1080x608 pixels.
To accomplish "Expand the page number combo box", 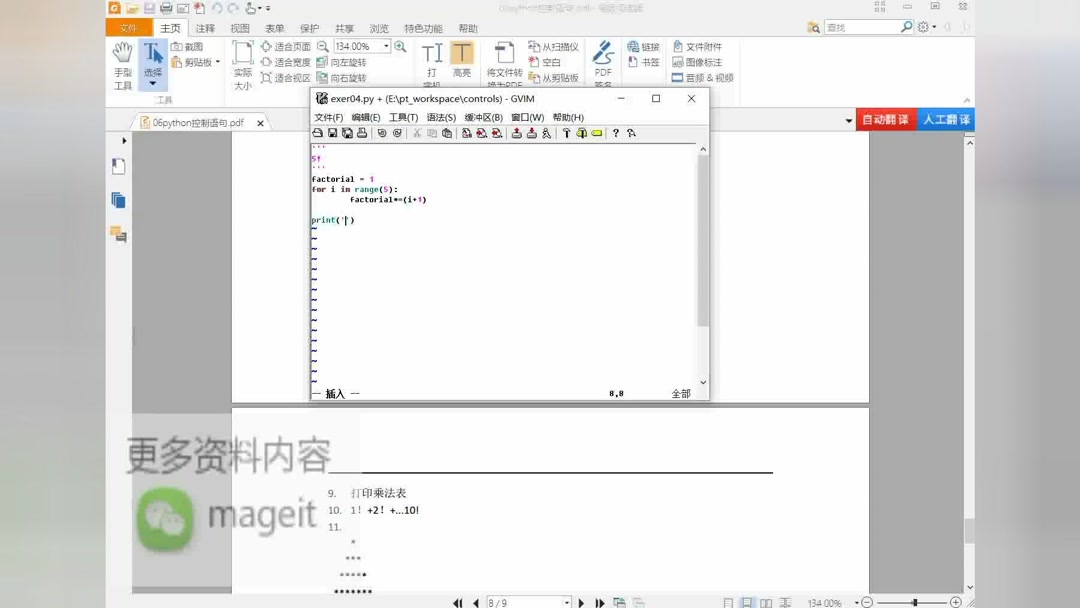I will pyautogui.click(x=567, y=602).
